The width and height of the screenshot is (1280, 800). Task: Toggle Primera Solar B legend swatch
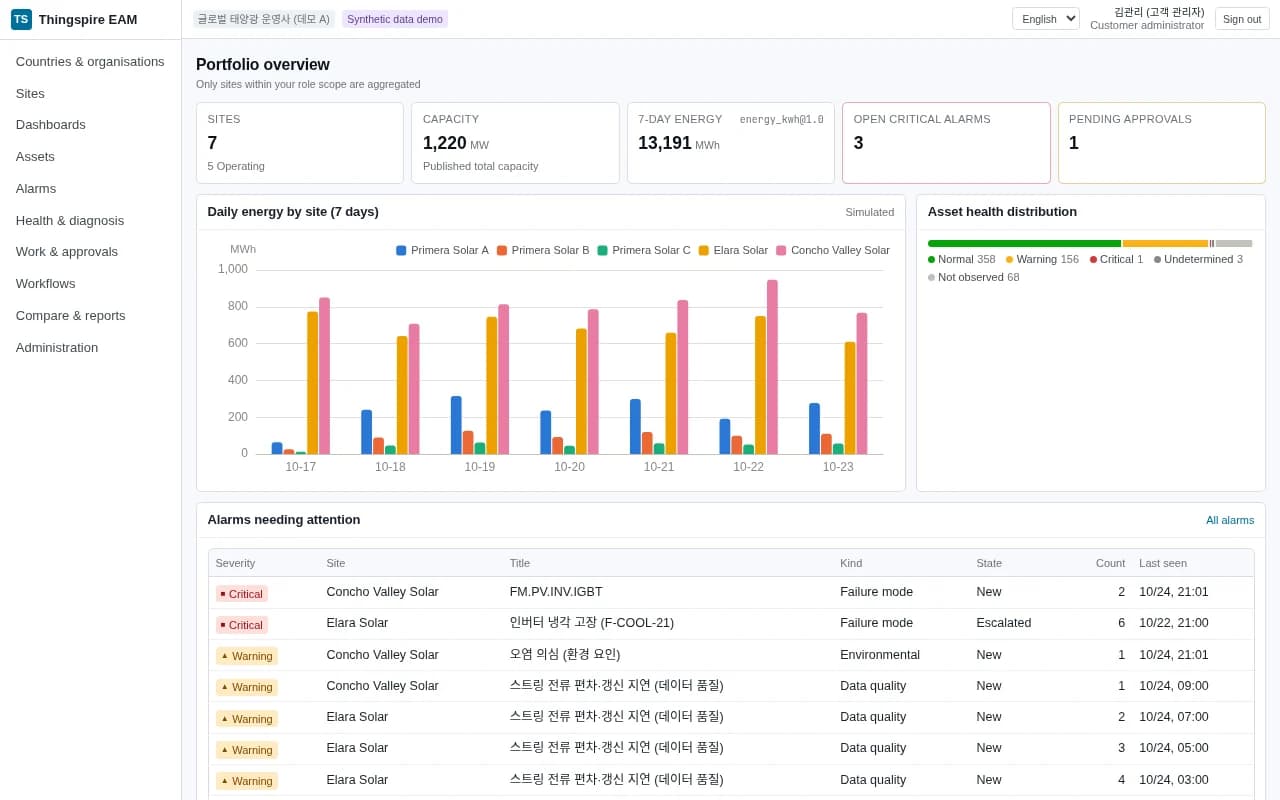click(x=502, y=251)
